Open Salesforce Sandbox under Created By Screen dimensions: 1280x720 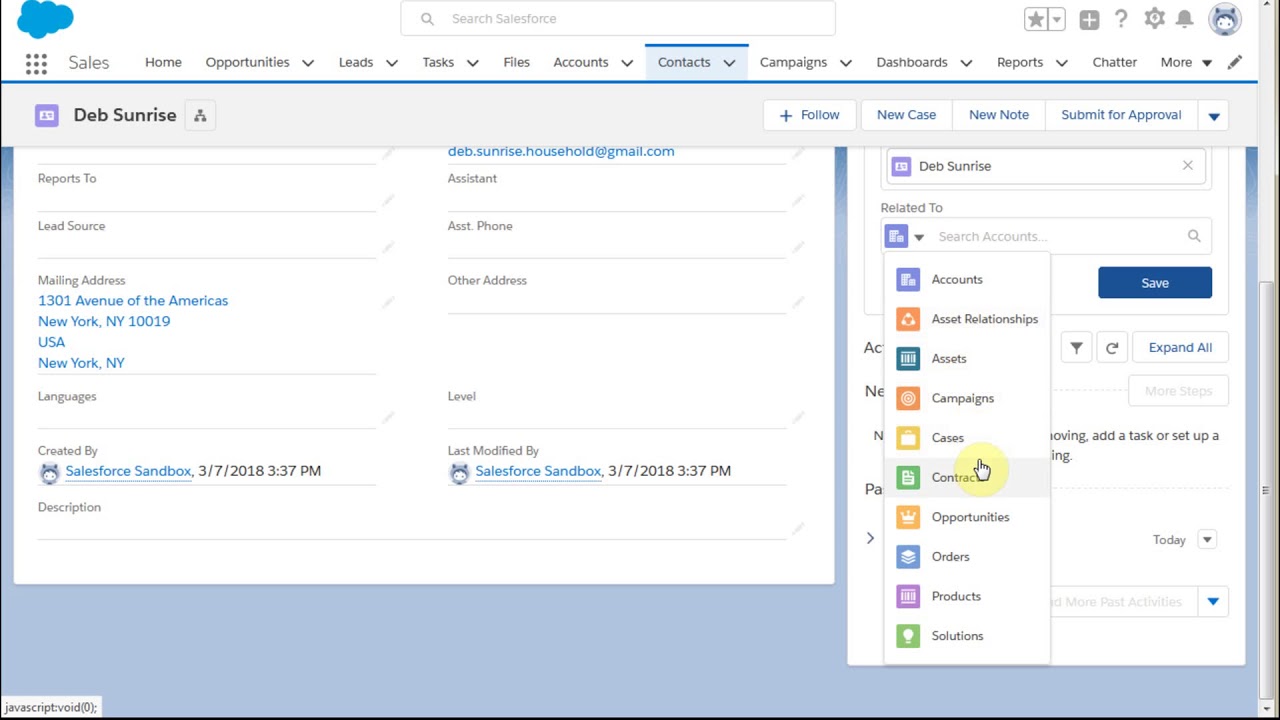point(128,470)
